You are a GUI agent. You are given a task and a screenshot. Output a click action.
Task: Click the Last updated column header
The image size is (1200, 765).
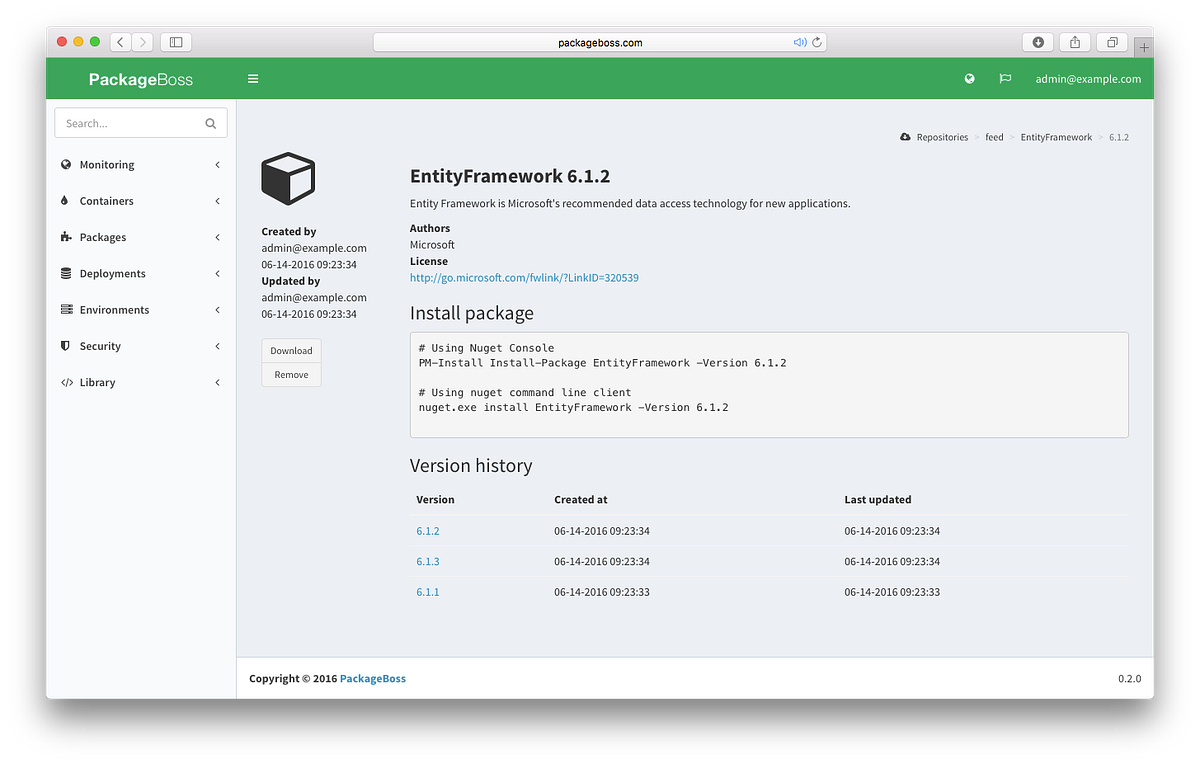(878, 499)
